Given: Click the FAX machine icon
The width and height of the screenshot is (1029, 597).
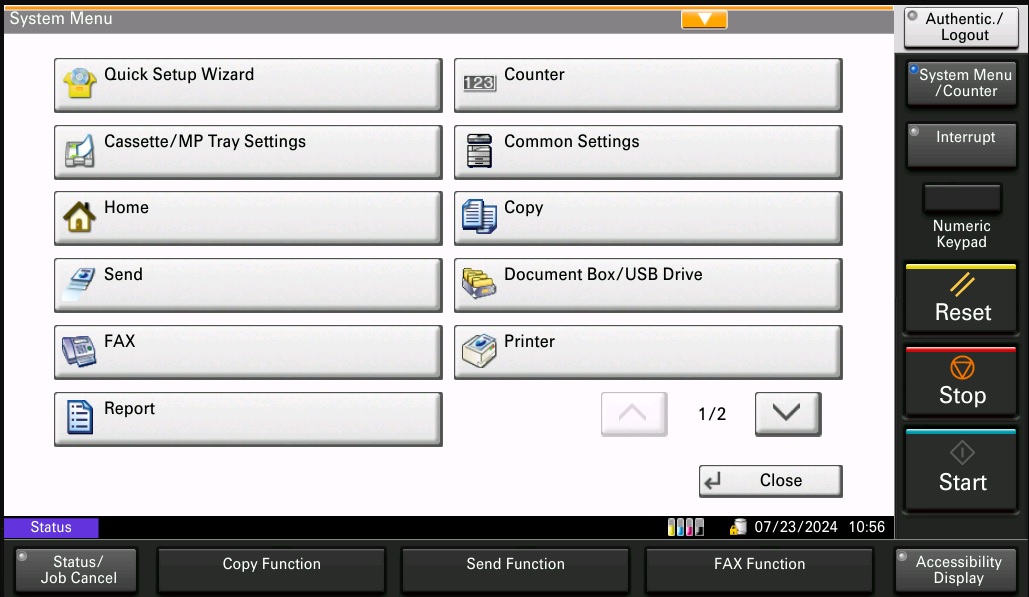Looking at the screenshot, I should coord(79,351).
